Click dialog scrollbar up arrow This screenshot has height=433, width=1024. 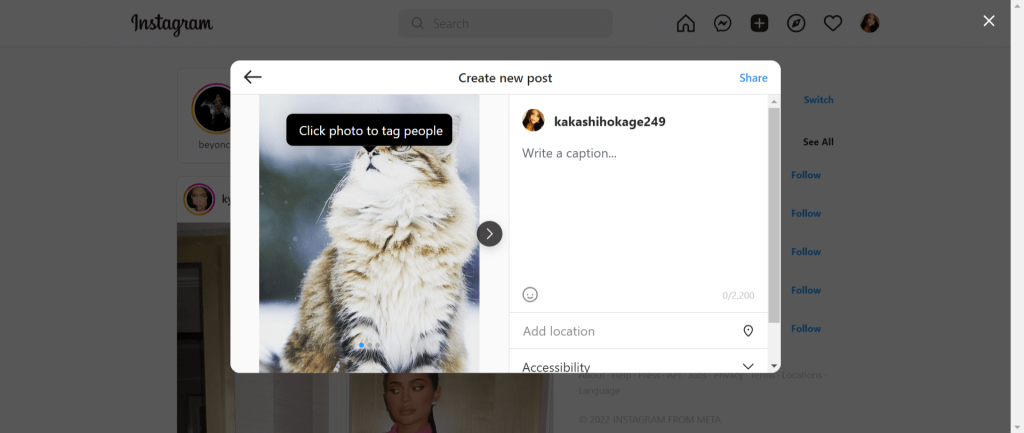click(x=774, y=101)
